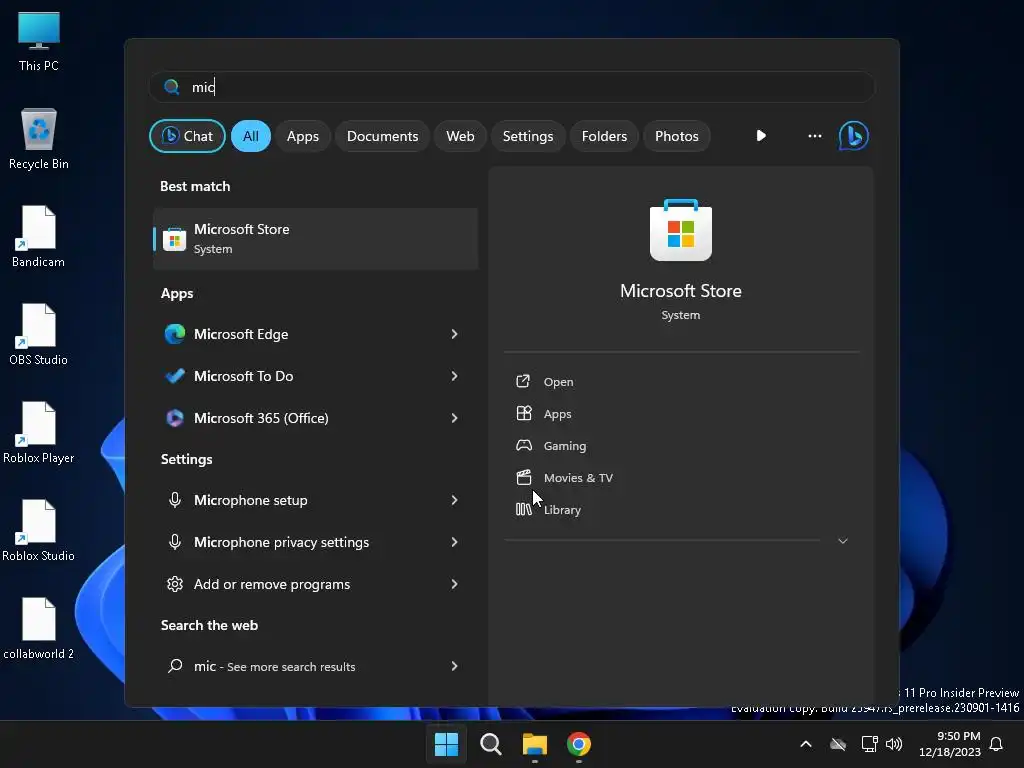This screenshot has width=1024, height=768.
Task: Switch to the Apps filter tab
Action: (302, 136)
